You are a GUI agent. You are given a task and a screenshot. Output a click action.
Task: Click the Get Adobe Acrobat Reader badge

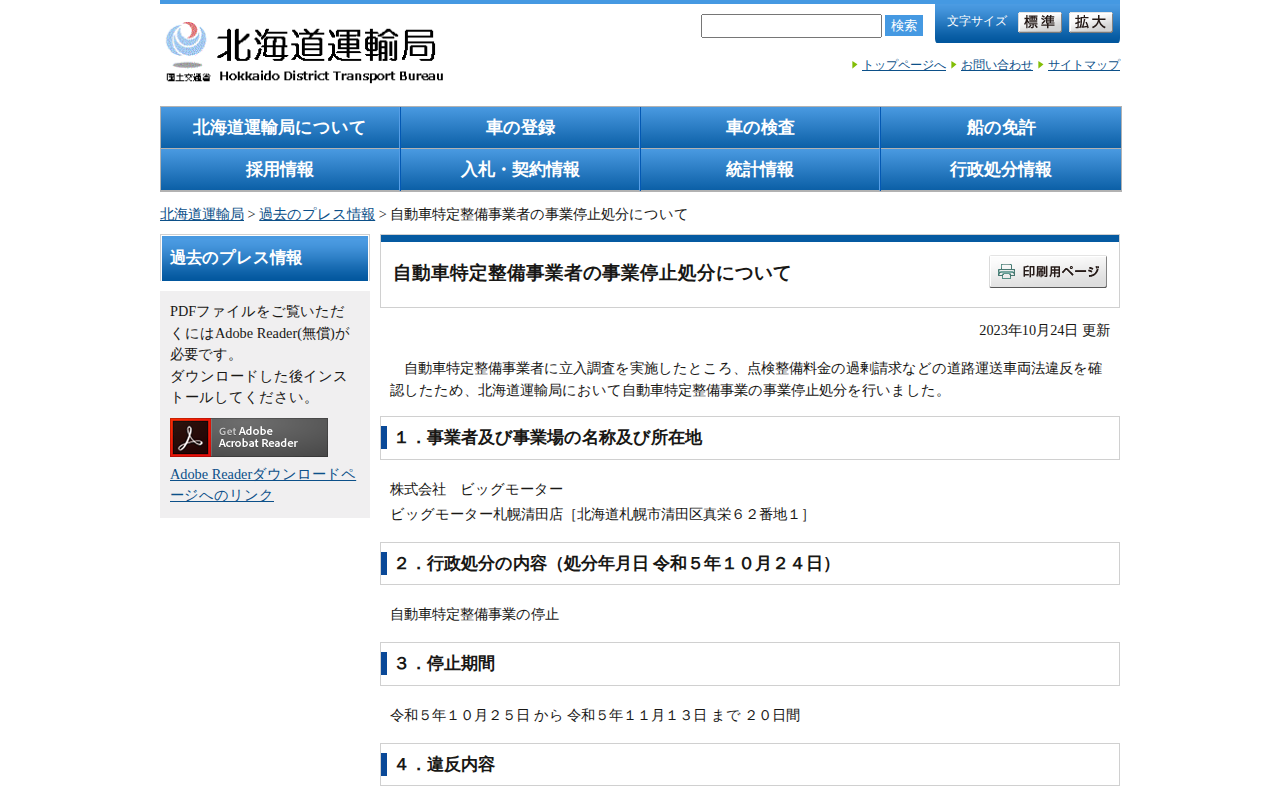(x=249, y=437)
